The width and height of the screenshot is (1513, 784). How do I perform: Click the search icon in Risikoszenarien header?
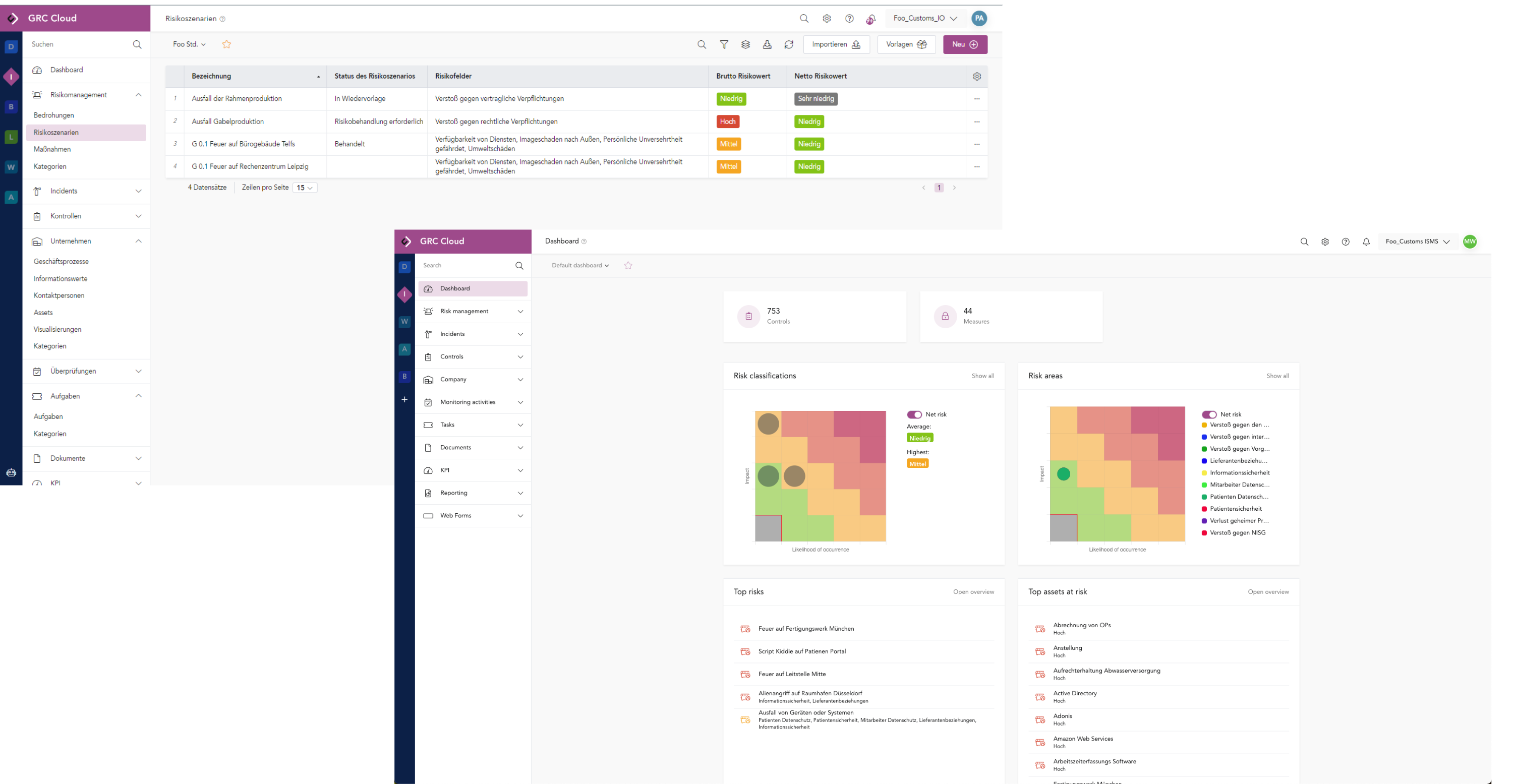804,18
